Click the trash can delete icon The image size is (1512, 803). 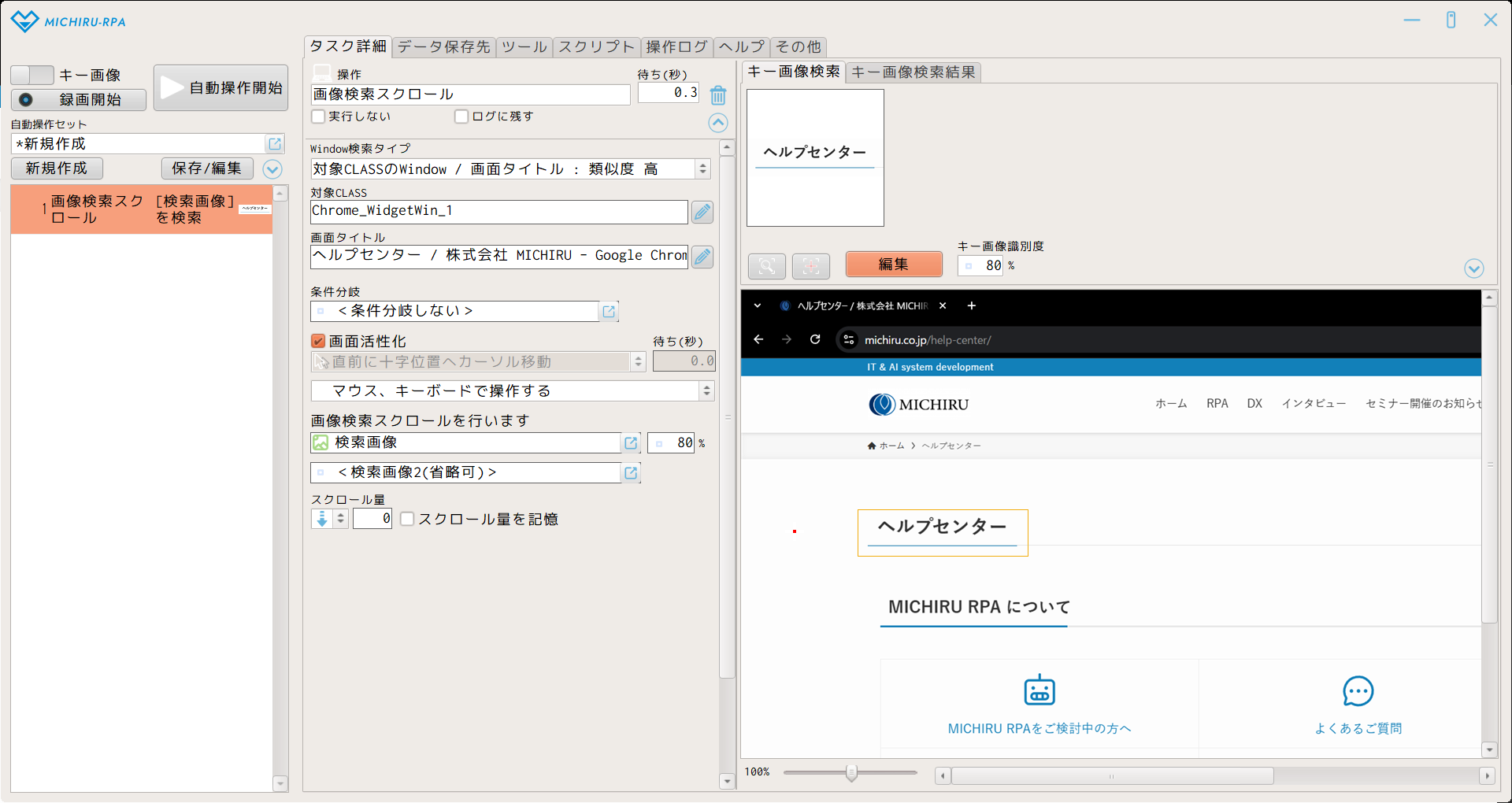717,95
